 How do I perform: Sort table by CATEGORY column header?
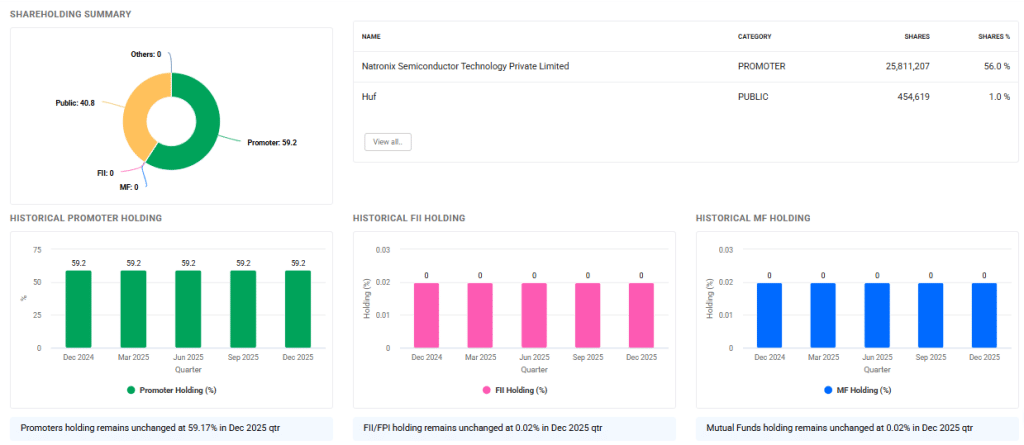754,37
